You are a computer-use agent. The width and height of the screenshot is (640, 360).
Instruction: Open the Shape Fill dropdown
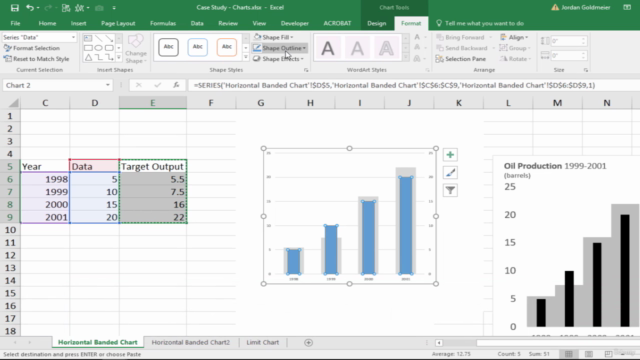274,37
